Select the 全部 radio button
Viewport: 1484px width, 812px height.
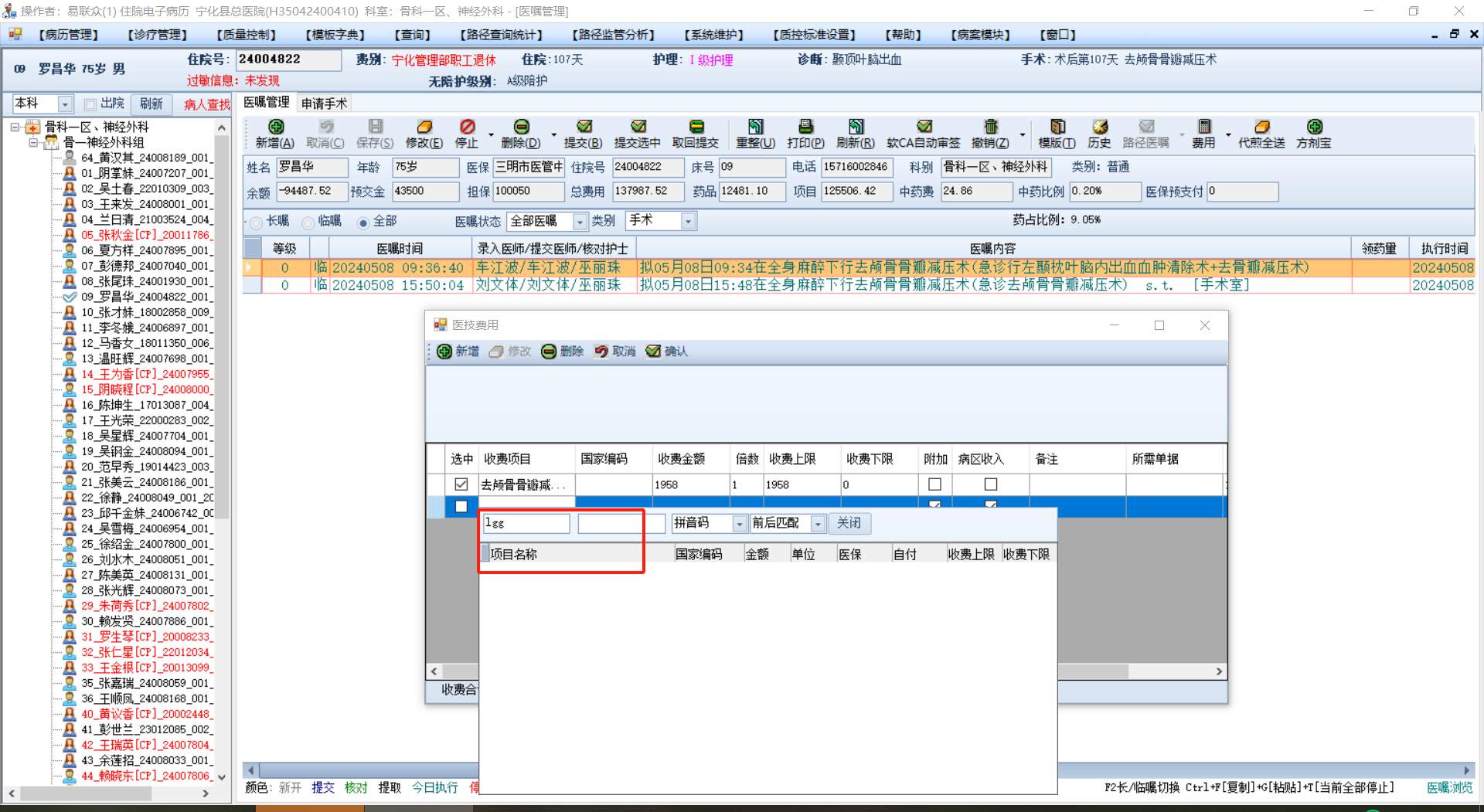coord(362,223)
